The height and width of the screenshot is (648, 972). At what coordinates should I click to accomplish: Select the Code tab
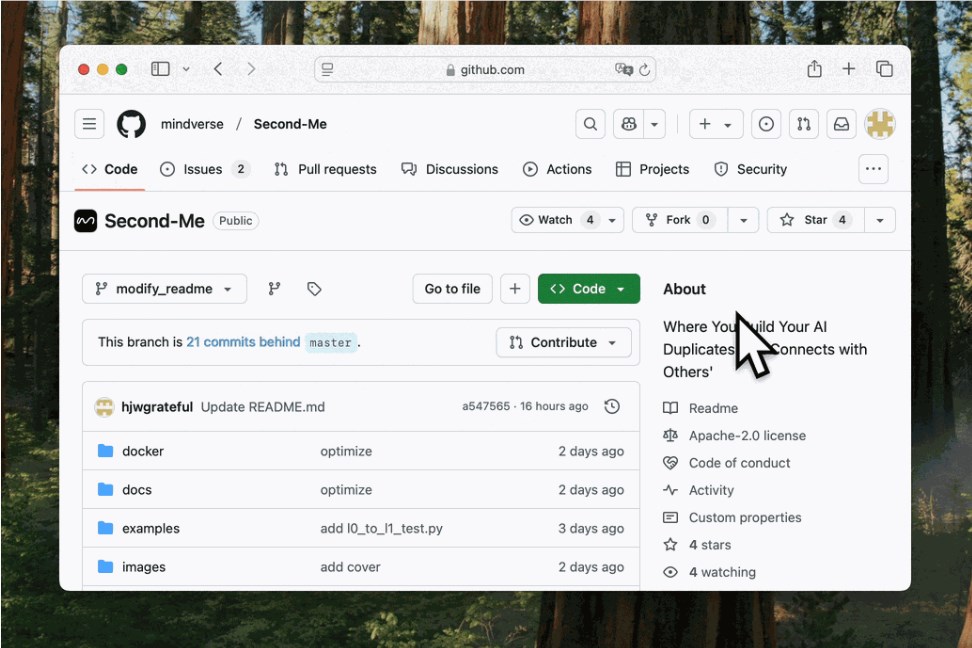click(110, 169)
